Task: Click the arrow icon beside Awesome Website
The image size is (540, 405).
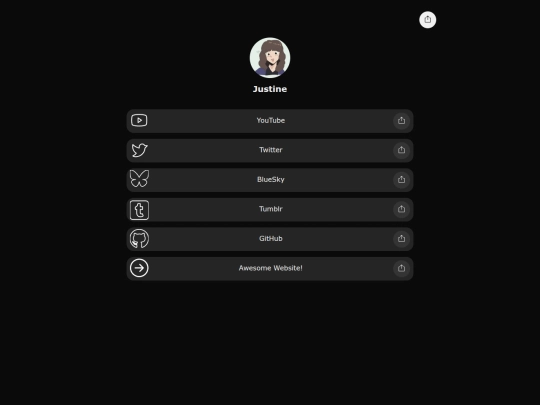Action: [x=139, y=268]
